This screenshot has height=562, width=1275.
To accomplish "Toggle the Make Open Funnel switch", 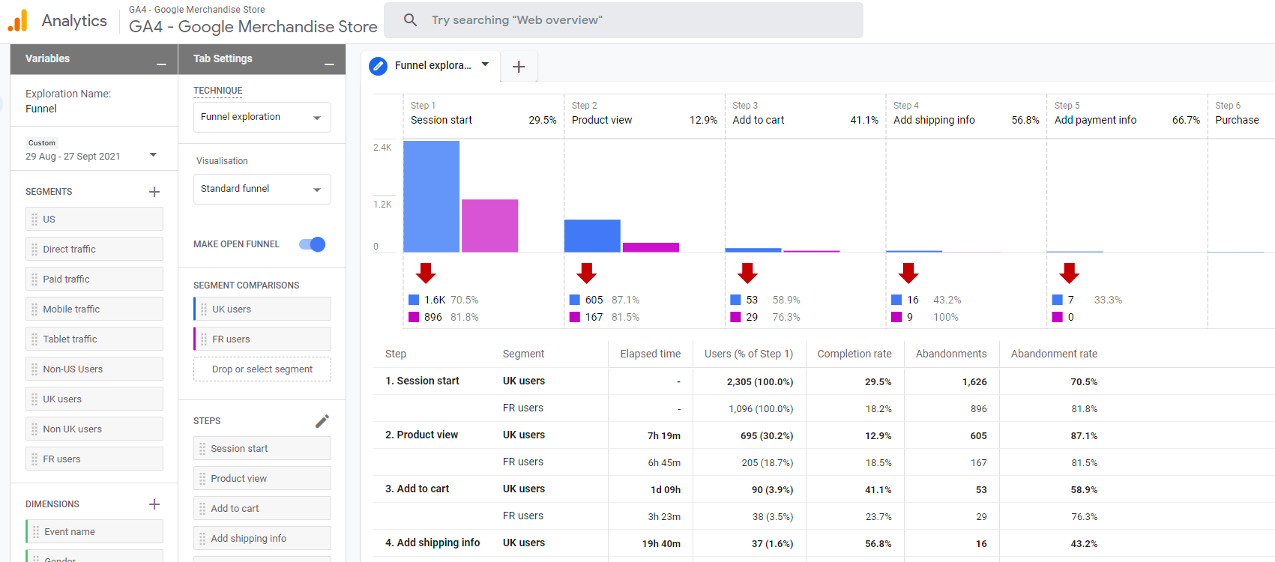I will [313, 244].
